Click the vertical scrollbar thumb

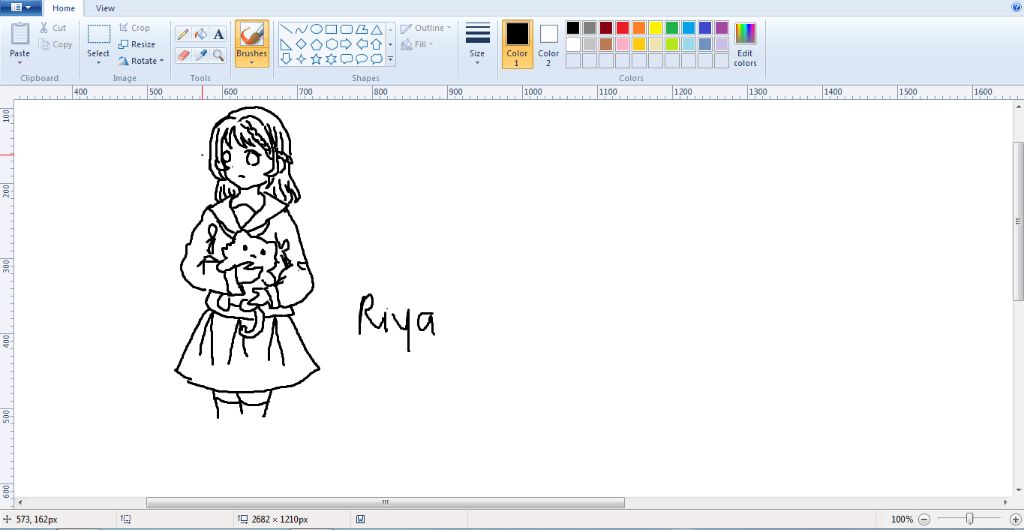click(x=1018, y=221)
